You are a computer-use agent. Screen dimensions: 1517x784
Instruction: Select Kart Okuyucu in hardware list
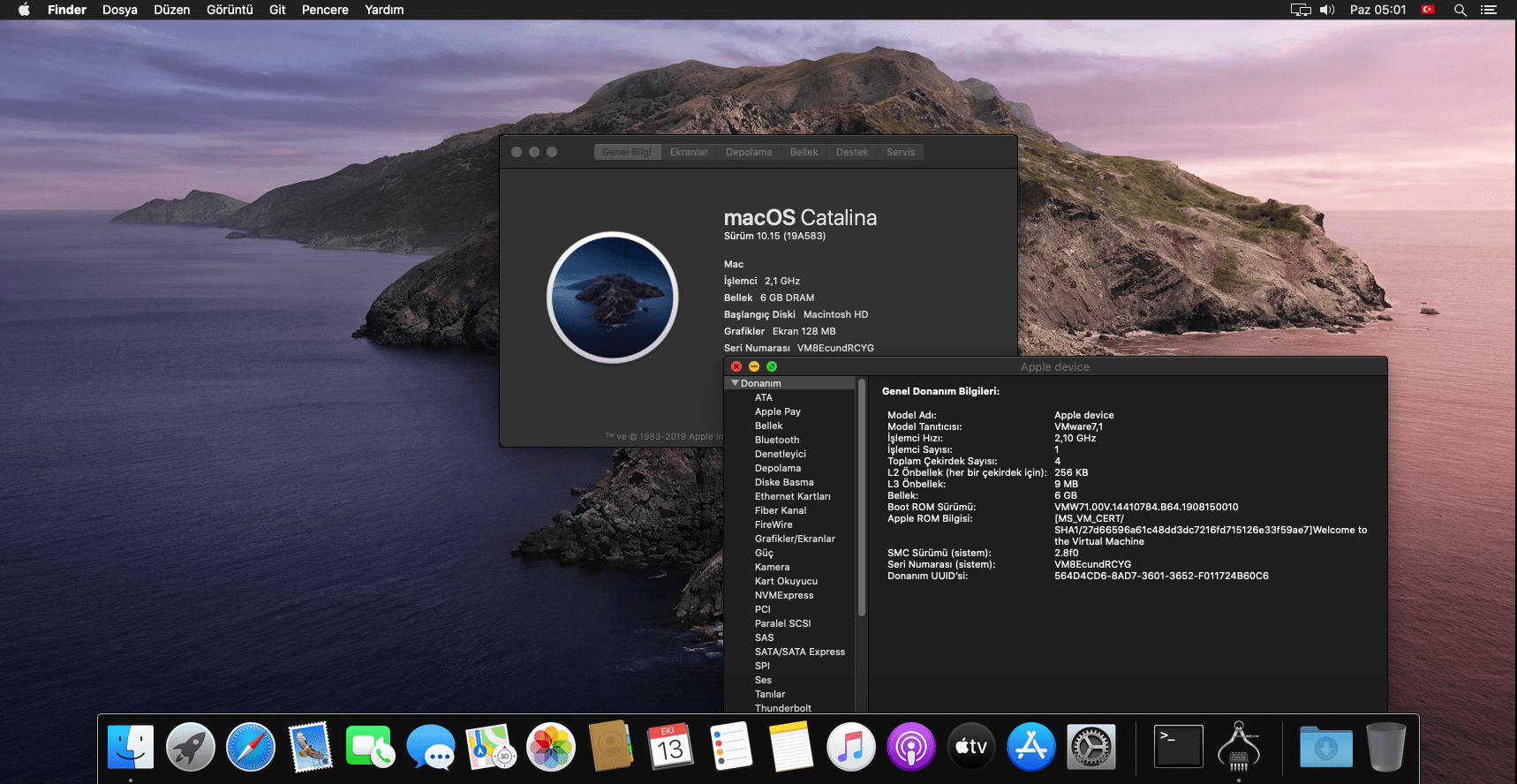point(786,581)
